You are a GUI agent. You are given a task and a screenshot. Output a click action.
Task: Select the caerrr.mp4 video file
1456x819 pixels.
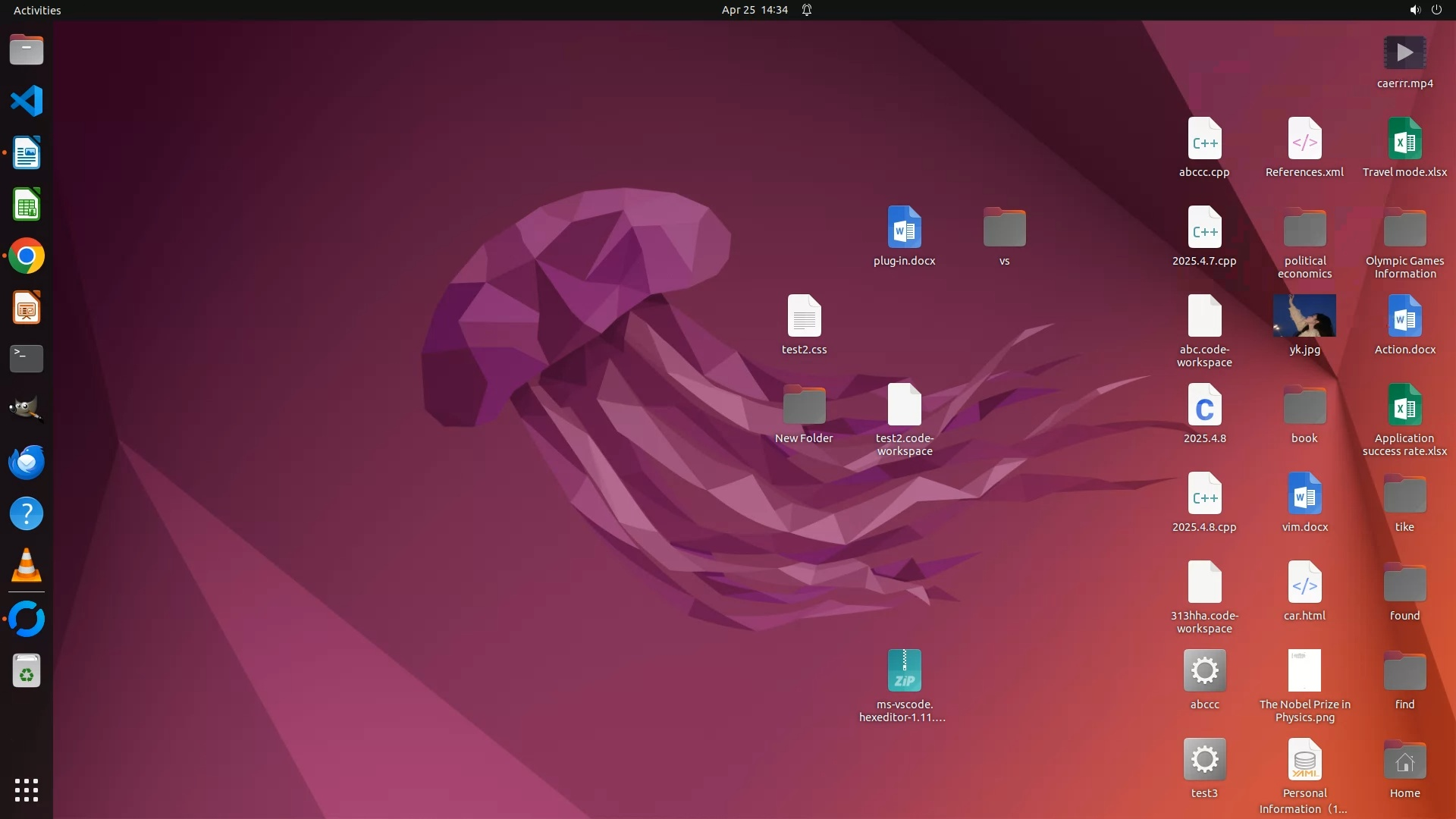point(1404,53)
